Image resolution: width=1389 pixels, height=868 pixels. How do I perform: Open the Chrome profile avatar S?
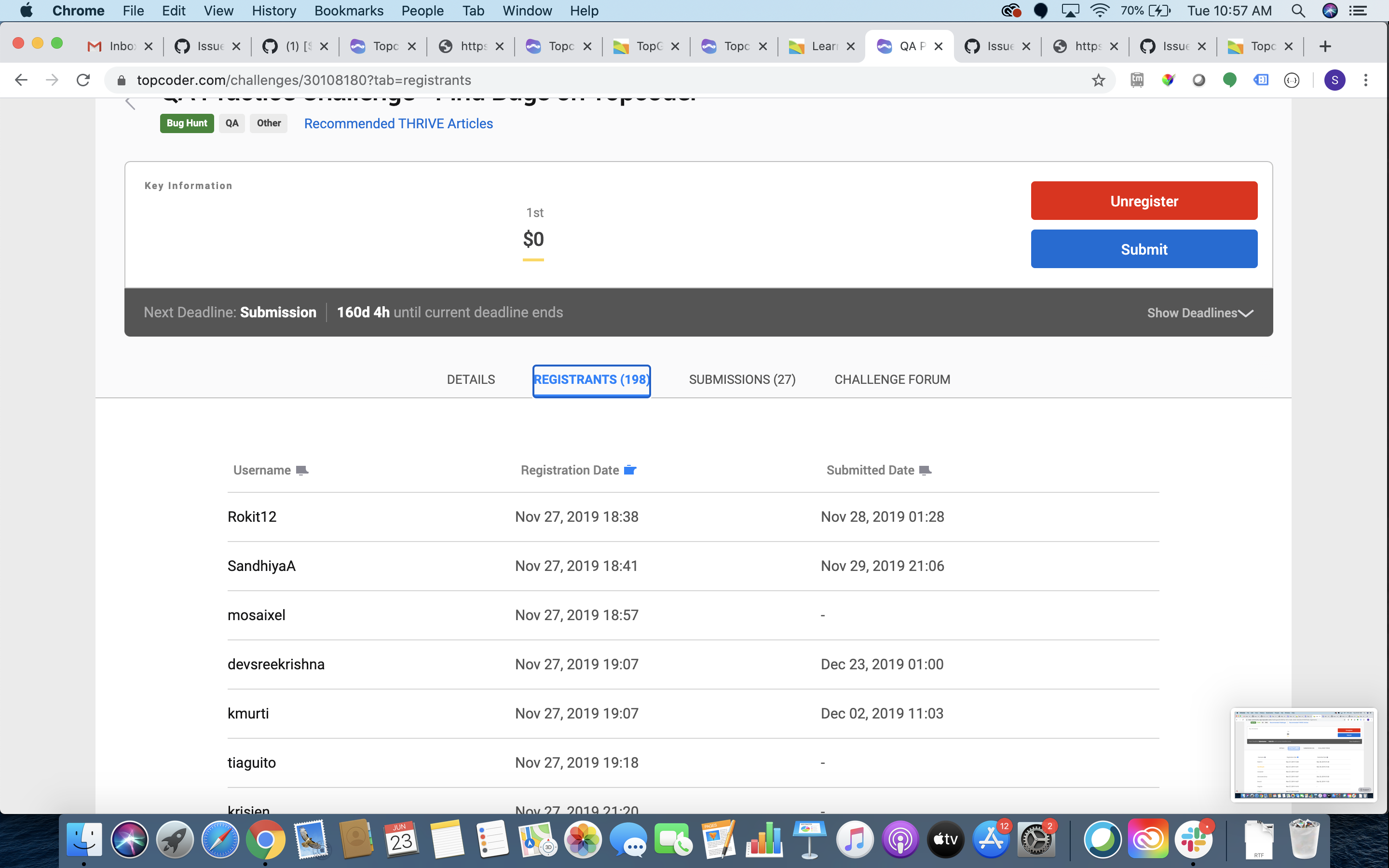(x=1335, y=81)
